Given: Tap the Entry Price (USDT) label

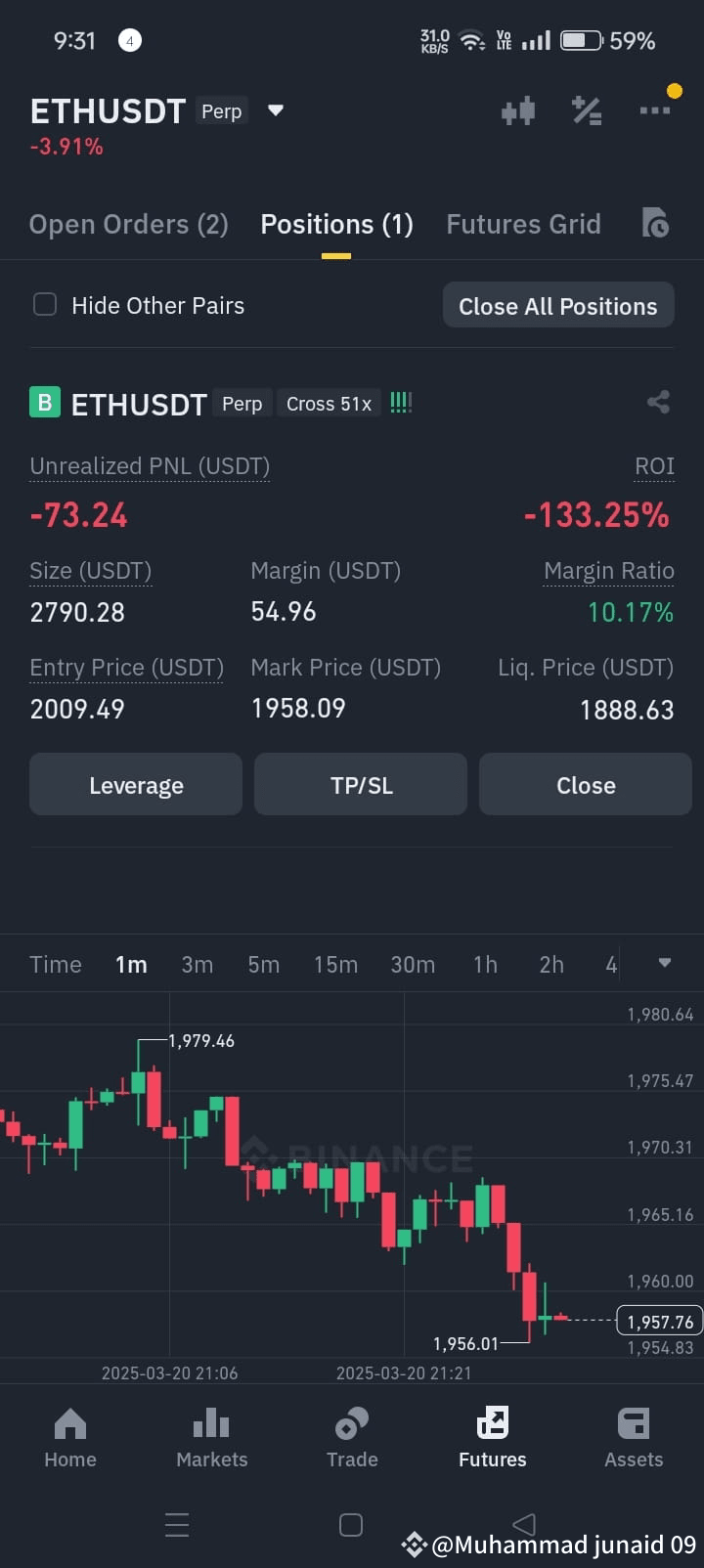Looking at the screenshot, I should pyautogui.click(x=127, y=668).
